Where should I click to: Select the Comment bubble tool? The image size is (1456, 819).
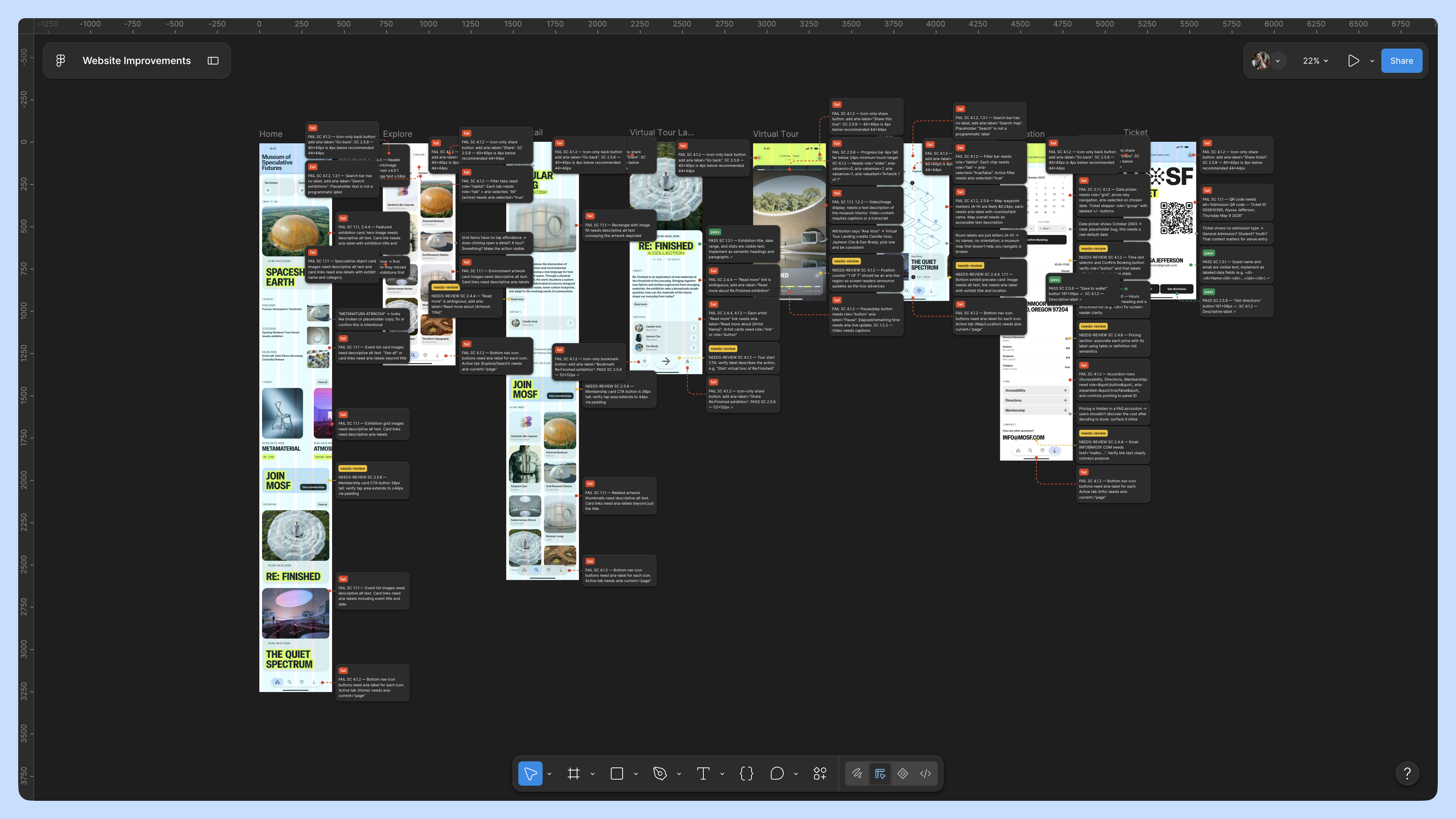point(777,773)
